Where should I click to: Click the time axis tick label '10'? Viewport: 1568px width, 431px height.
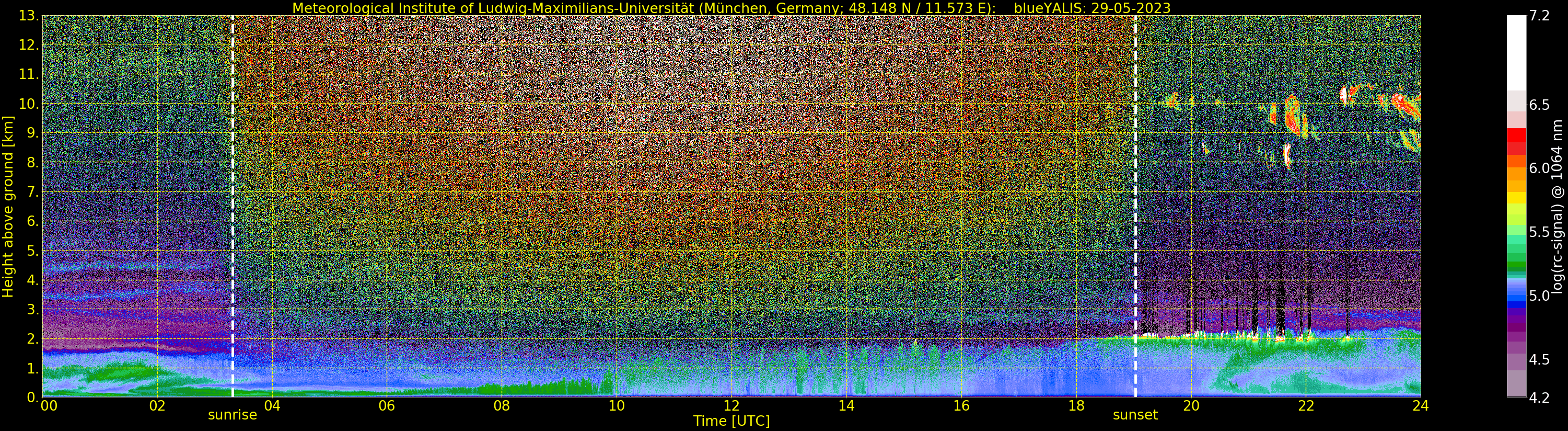(617, 406)
